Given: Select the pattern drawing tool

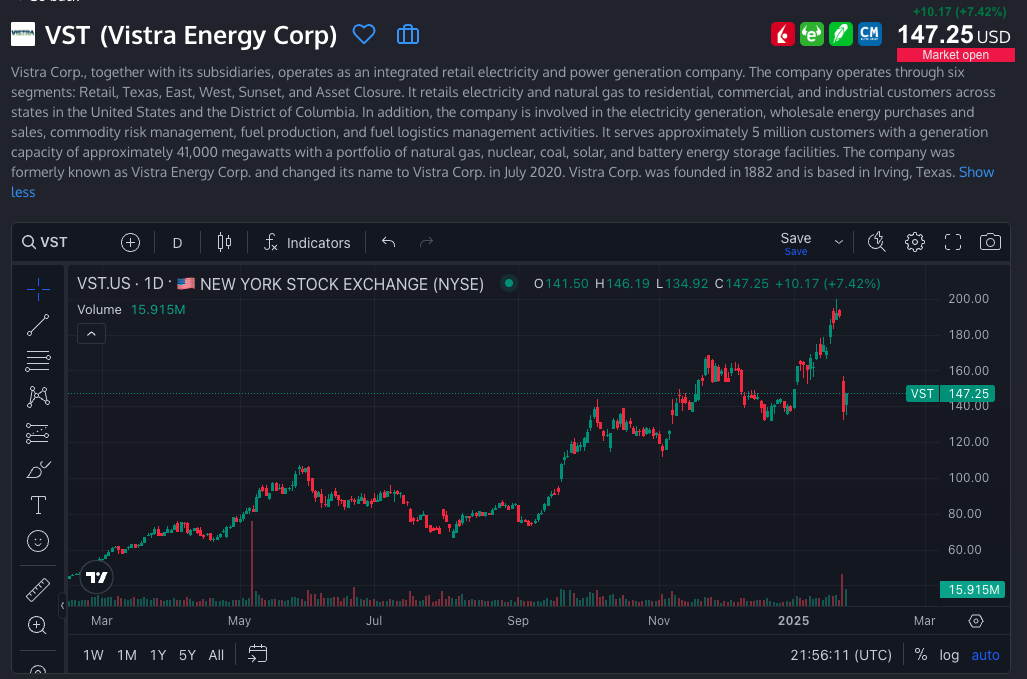Looking at the screenshot, I should (x=38, y=397).
